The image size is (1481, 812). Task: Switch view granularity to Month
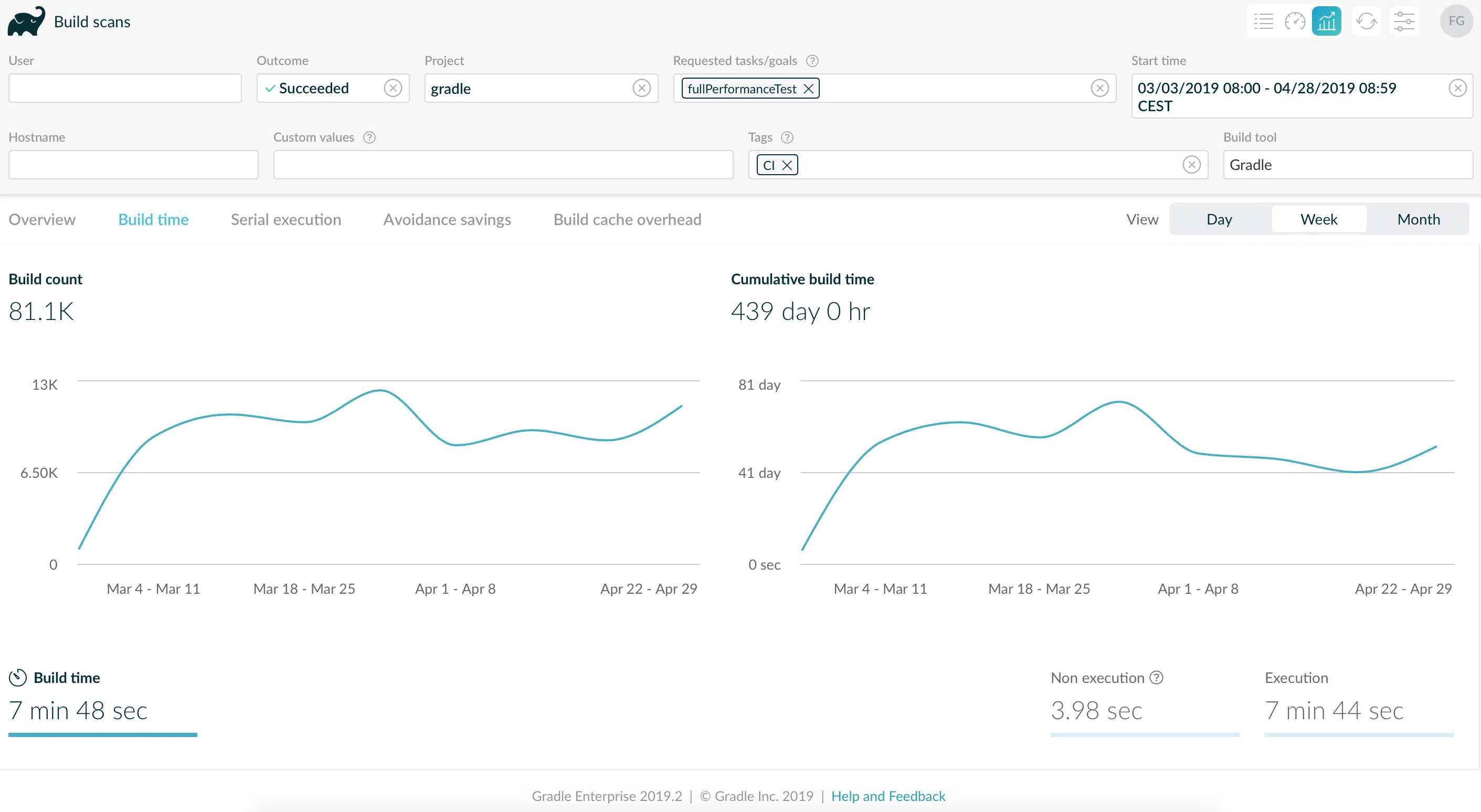click(x=1419, y=219)
